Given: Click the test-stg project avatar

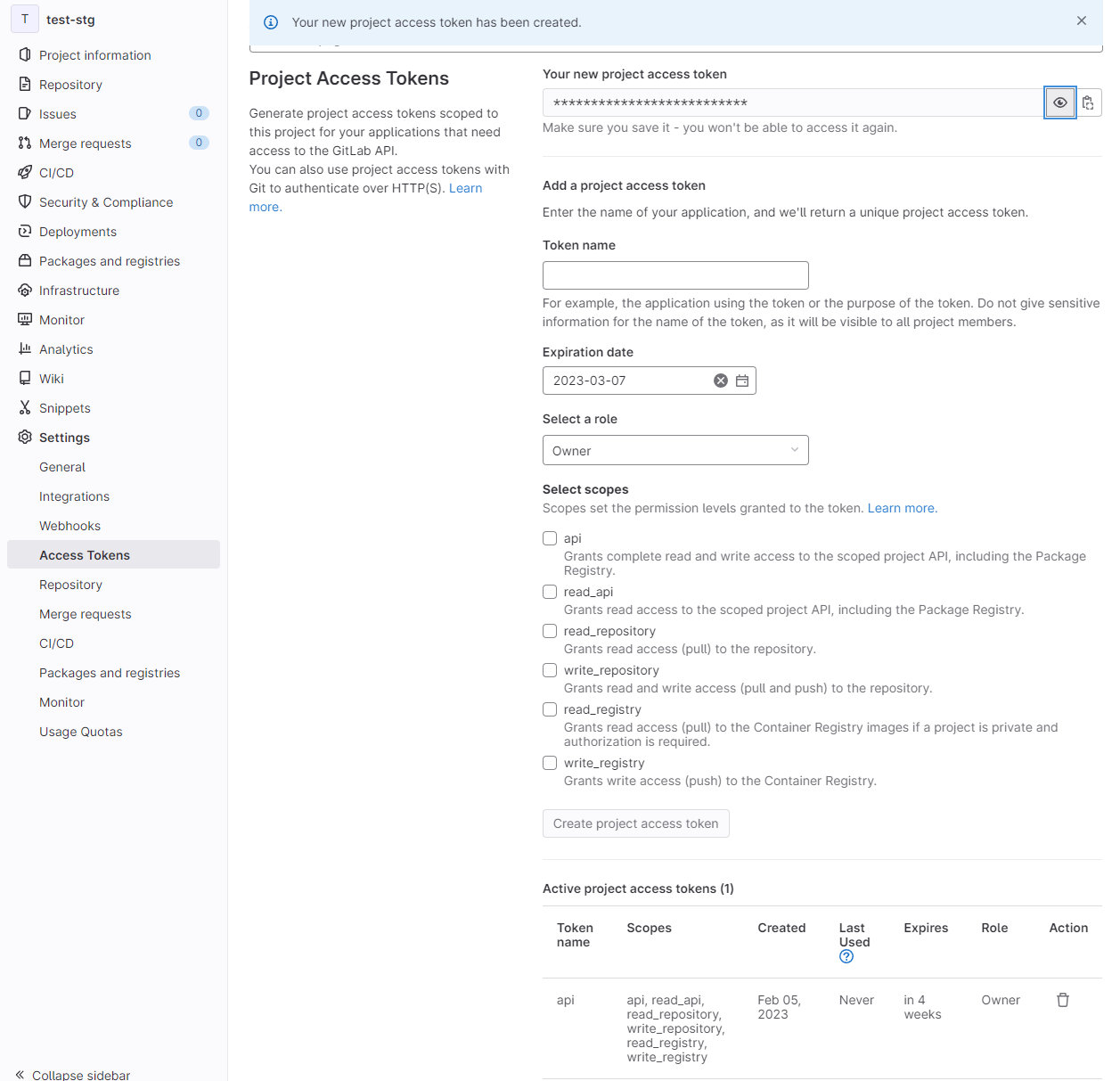Looking at the screenshot, I should [x=25, y=19].
